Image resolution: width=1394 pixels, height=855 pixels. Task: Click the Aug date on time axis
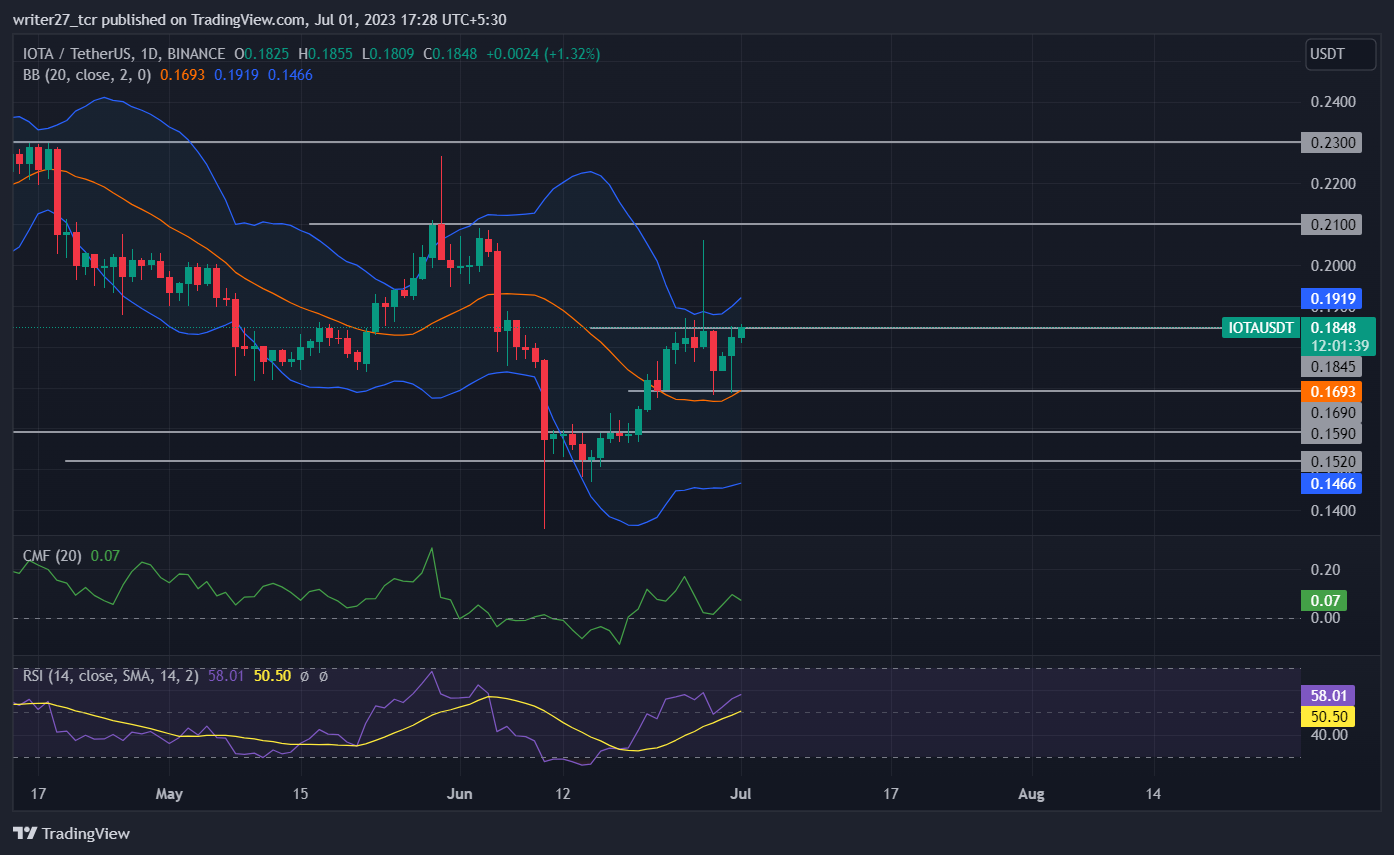point(1031,794)
